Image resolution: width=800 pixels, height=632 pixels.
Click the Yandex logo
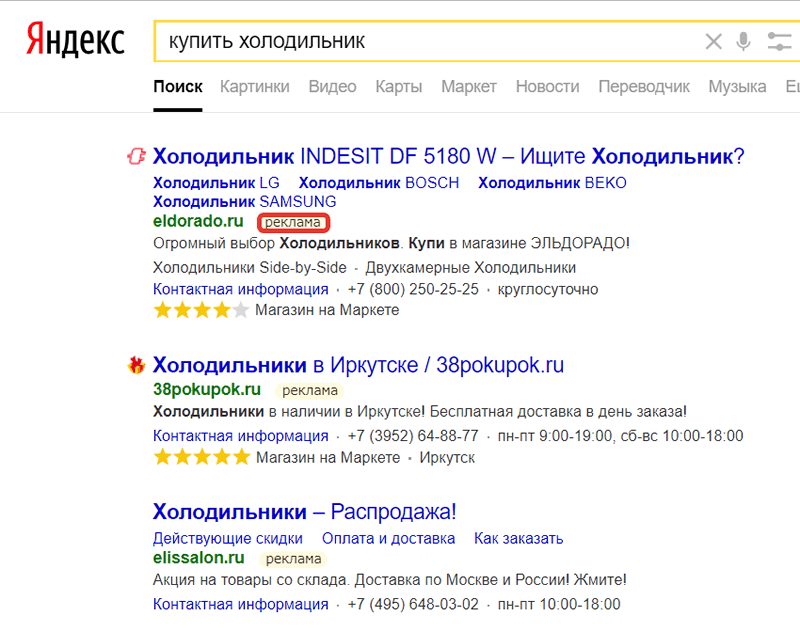click(75, 39)
